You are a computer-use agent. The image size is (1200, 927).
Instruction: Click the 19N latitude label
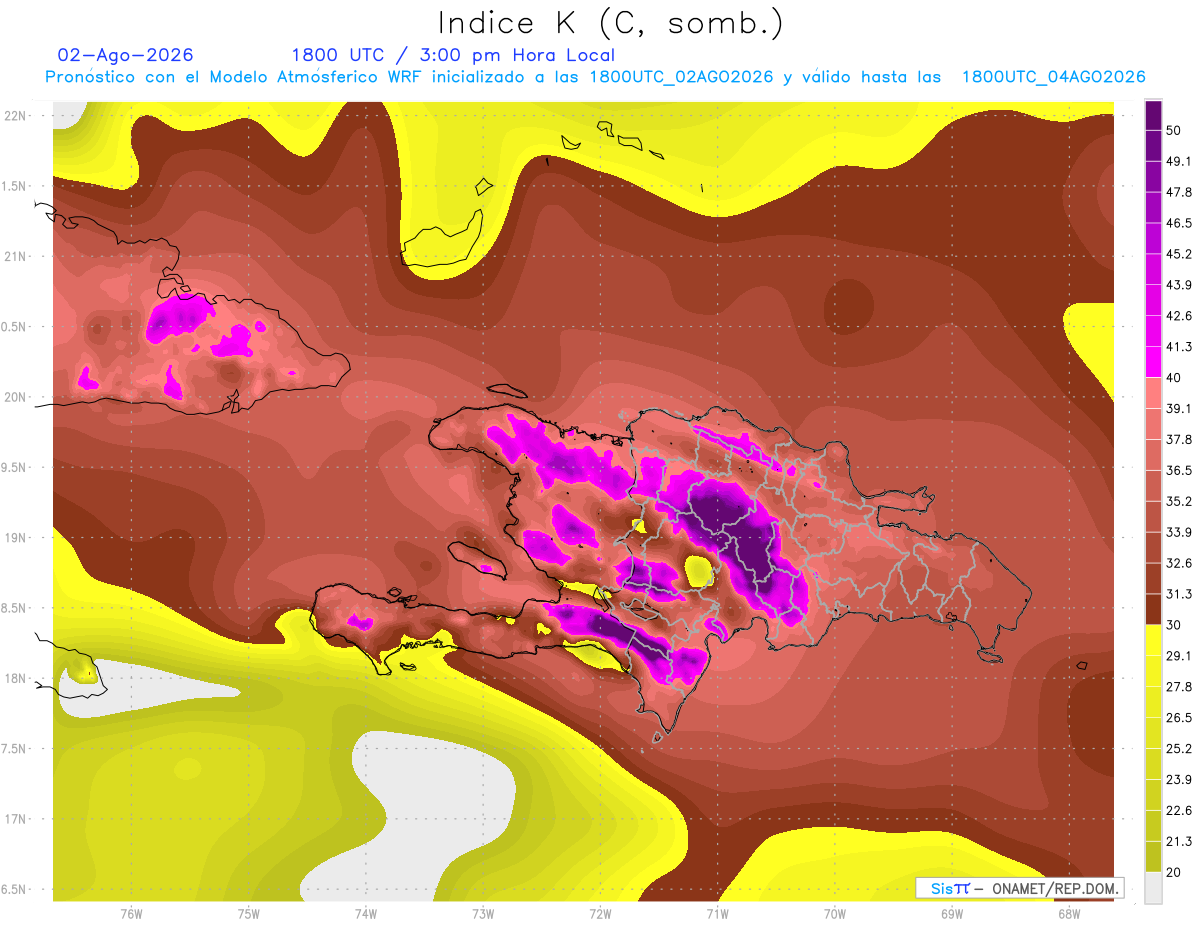(16, 538)
